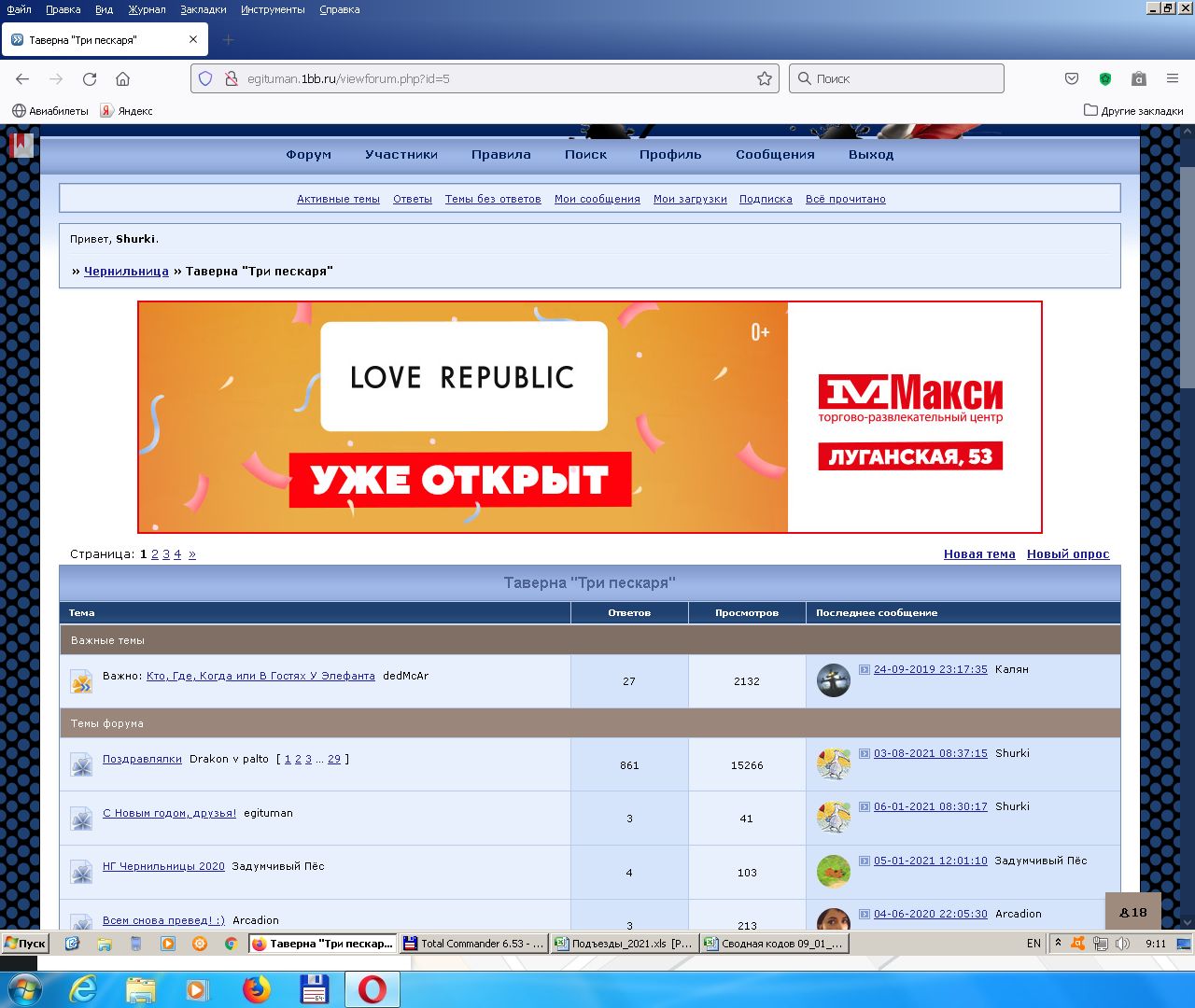Open the Поздравлялки topic
This screenshot has height=1008, width=1195.
[x=142, y=760]
